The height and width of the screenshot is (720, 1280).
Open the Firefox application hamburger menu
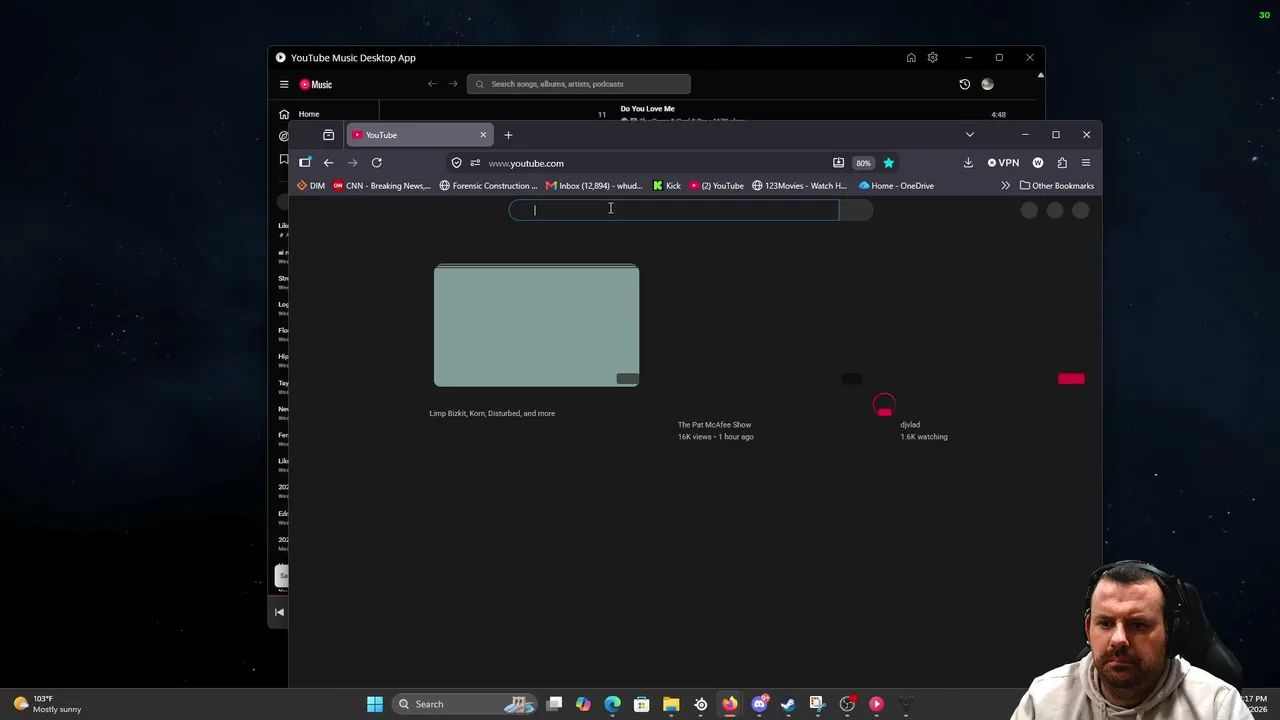pyautogui.click(x=1086, y=163)
